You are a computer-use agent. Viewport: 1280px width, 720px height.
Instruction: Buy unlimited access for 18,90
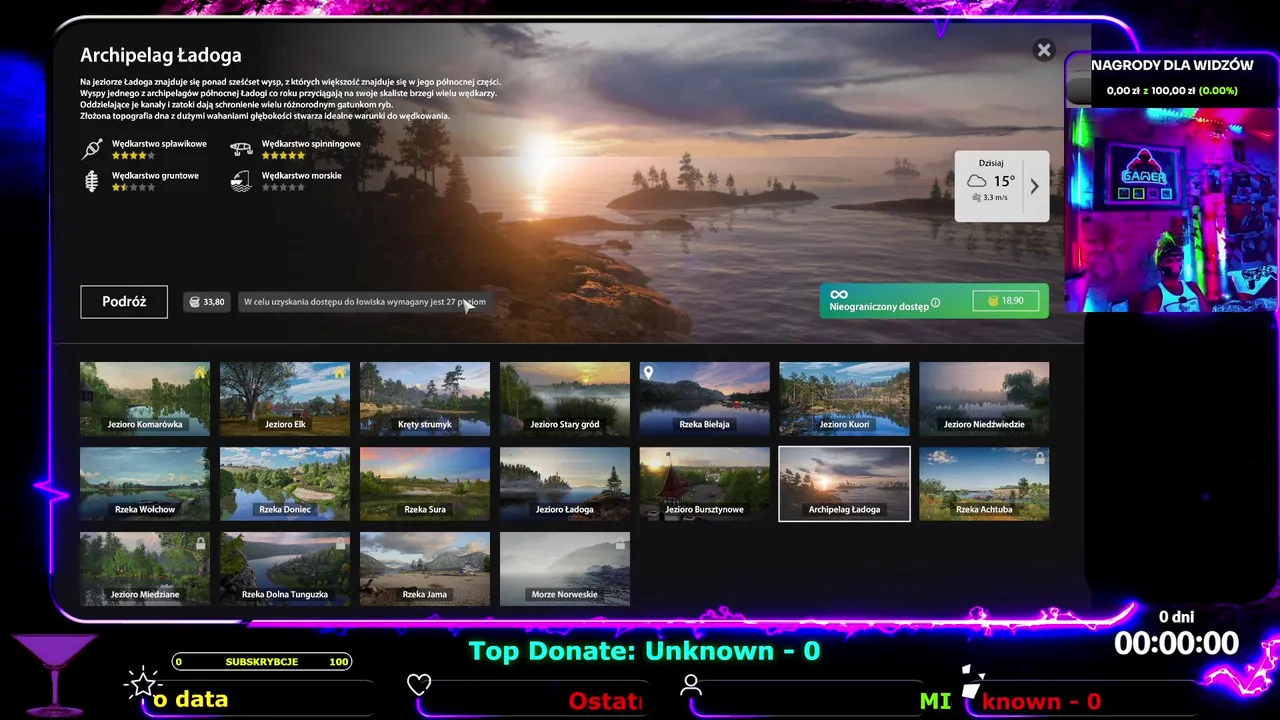1005,300
